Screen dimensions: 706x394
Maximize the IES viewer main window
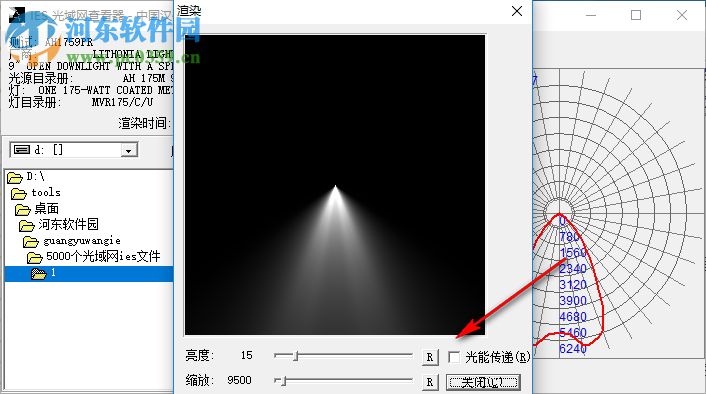click(636, 15)
